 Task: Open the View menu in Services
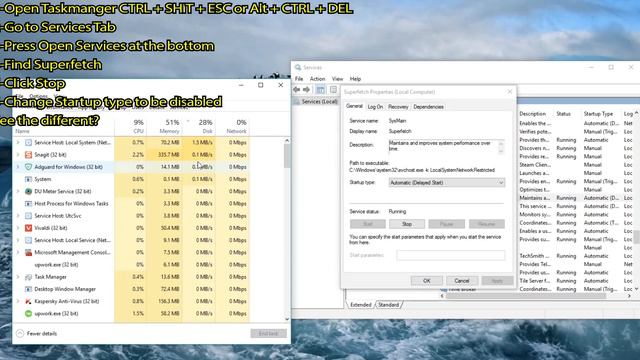point(337,79)
